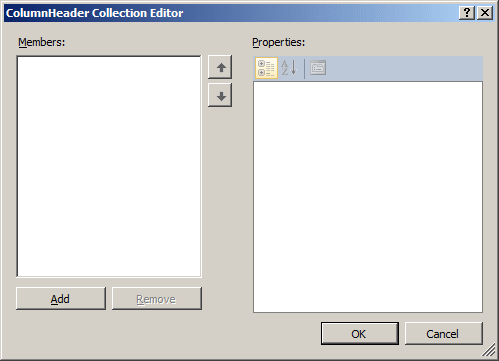Click the dialog resize grip corner
Screen dimensions: 499x361
[x=489, y=350]
